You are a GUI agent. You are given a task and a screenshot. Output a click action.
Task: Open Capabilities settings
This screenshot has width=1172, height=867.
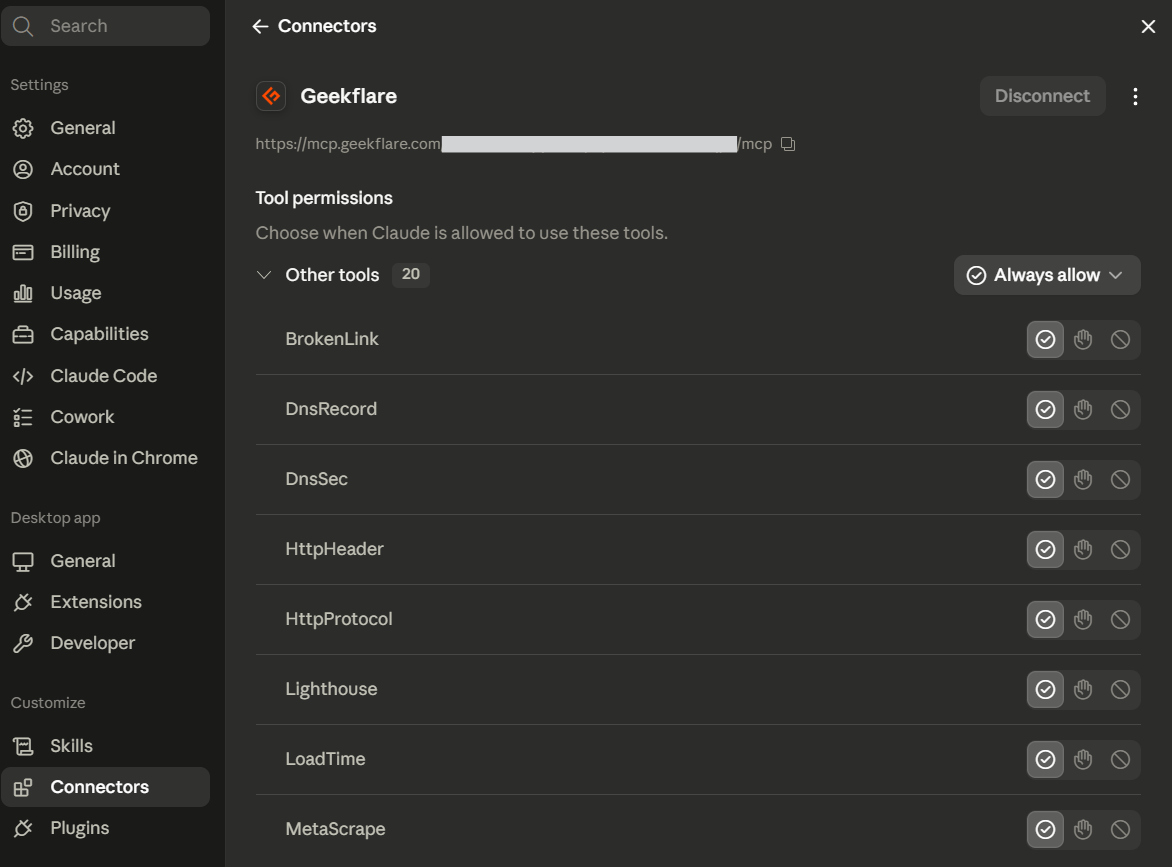click(105, 334)
